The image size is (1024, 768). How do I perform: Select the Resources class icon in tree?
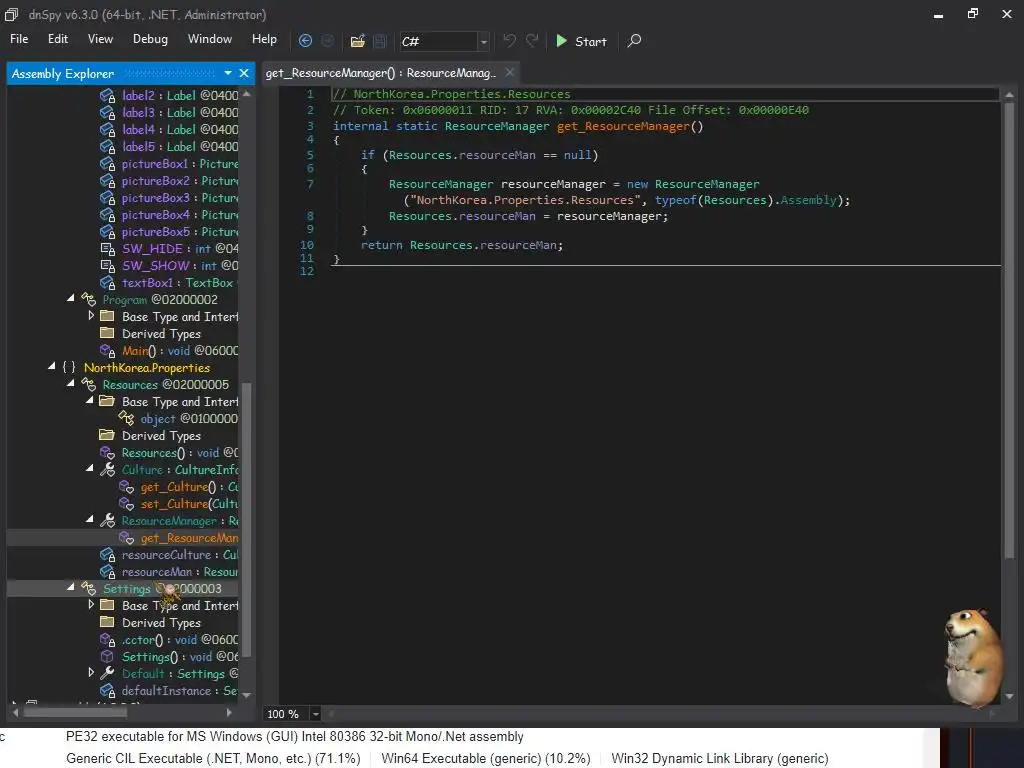click(x=88, y=385)
